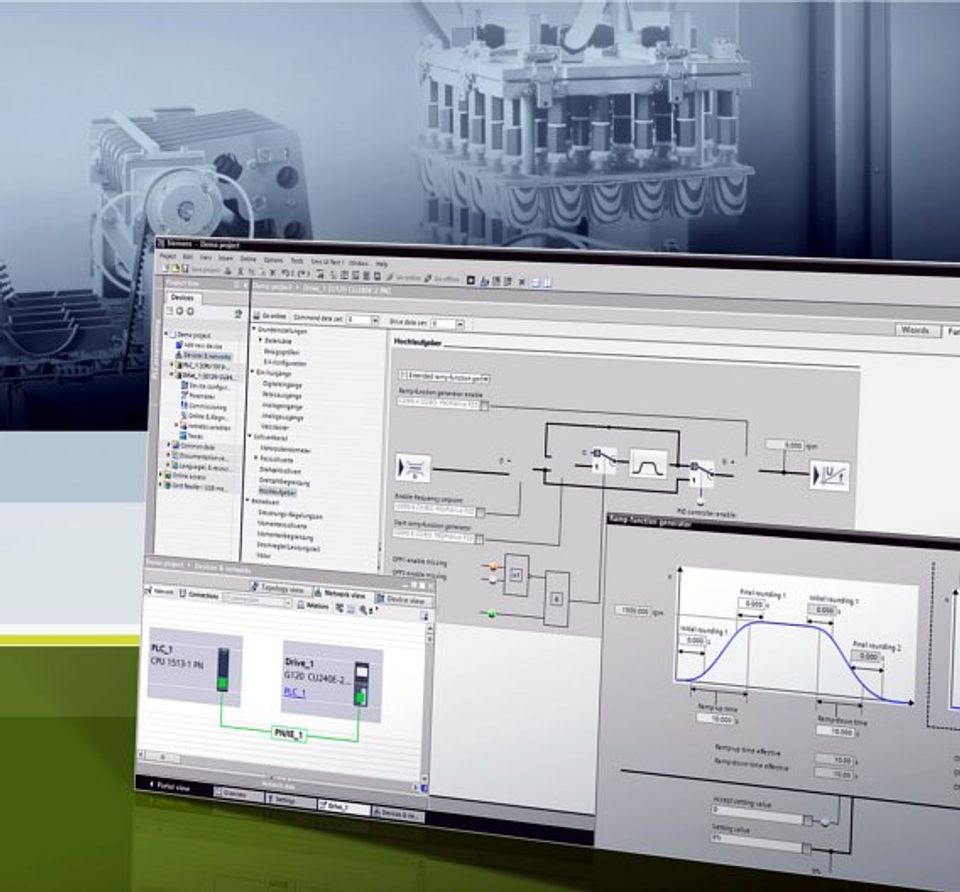This screenshot has width=960, height=892.
Task: Click the Ramp-up time value field
Action: (x=714, y=719)
